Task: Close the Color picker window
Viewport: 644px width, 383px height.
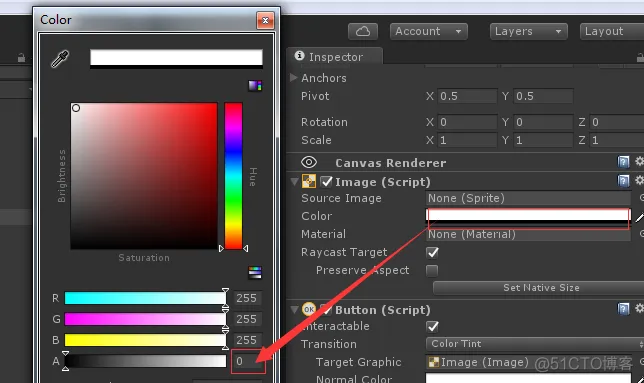Action: 265,20
